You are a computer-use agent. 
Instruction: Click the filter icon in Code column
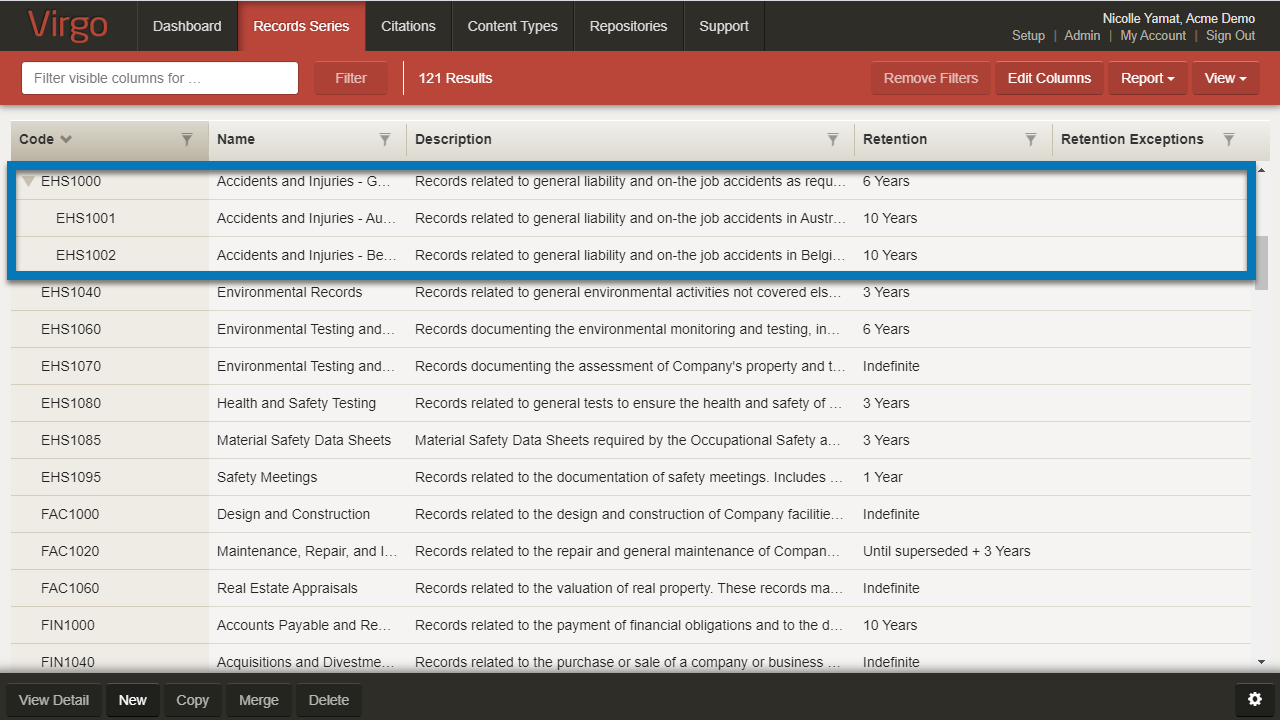(187, 140)
